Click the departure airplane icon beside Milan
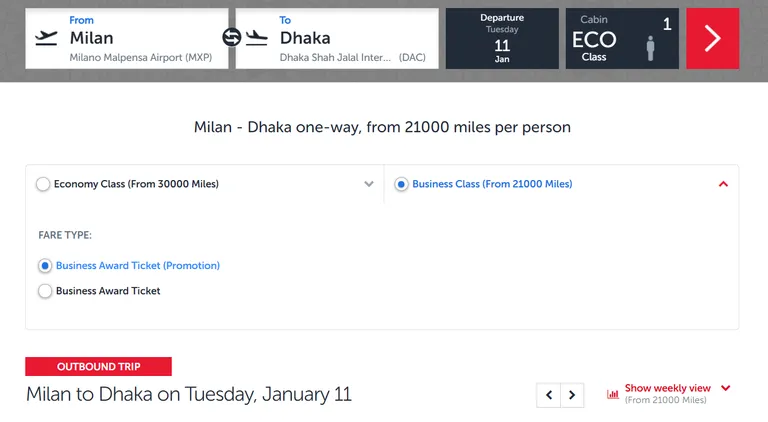768x422 pixels. tap(47, 38)
